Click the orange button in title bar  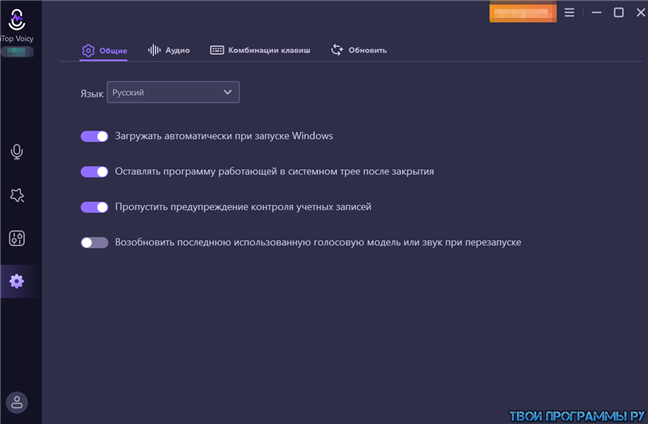(x=523, y=13)
